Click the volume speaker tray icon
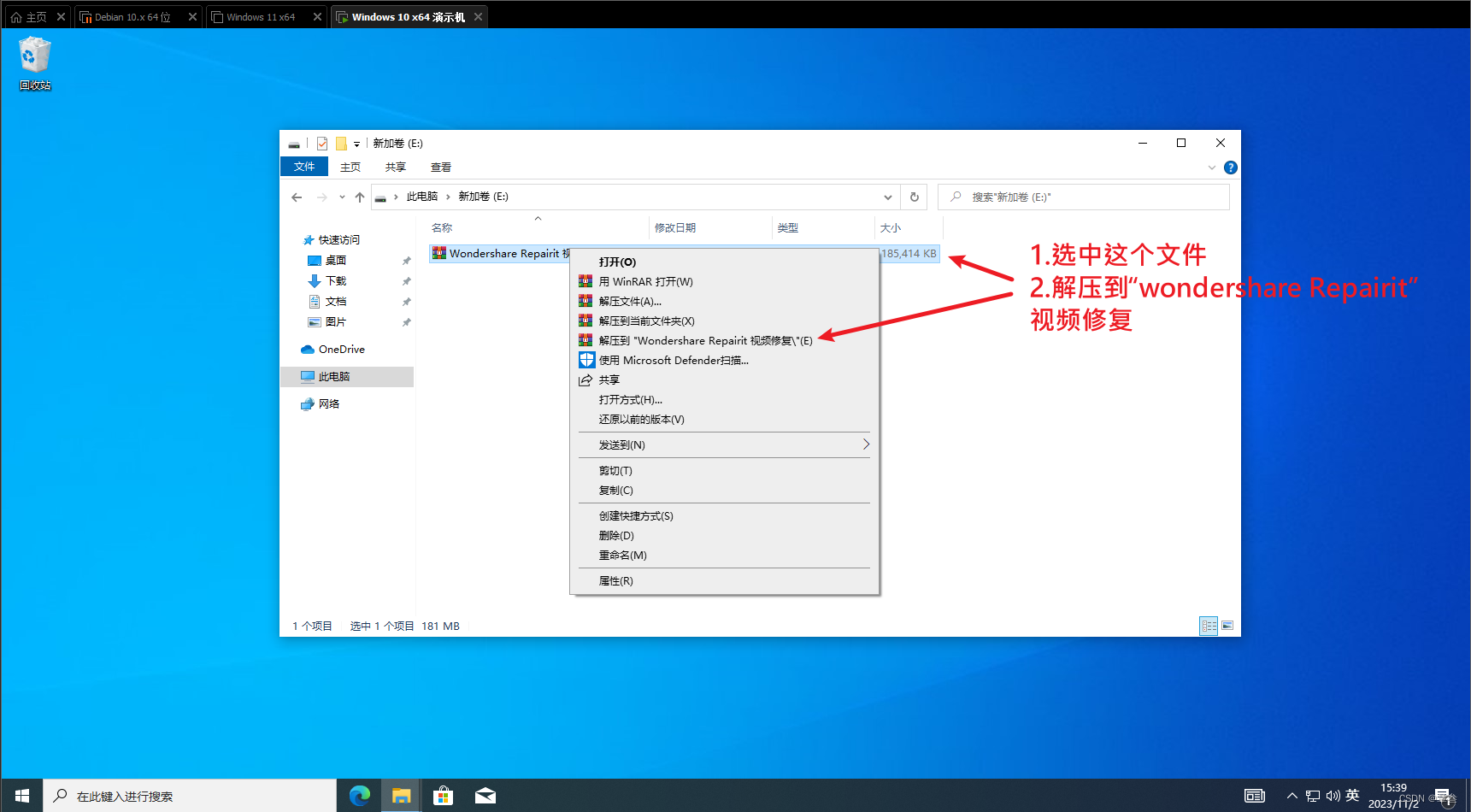The height and width of the screenshot is (812, 1471). point(1333,796)
